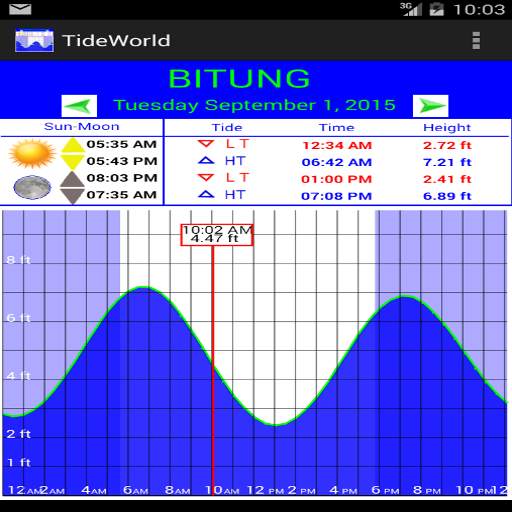512x512 pixels.
Task: Tap the TideWorld app logo icon
Action: point(34,41)
